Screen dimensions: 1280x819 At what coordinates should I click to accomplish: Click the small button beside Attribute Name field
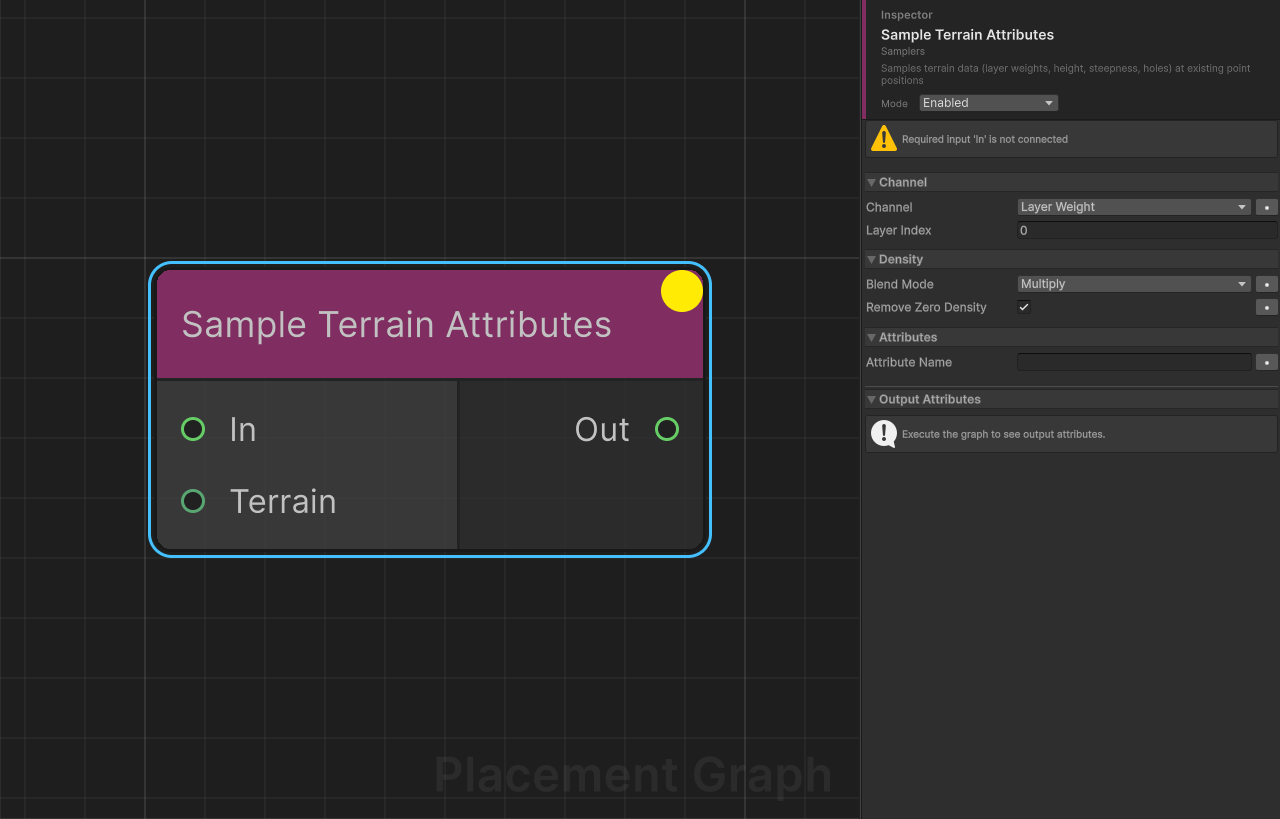click(x=1267, y=362)
